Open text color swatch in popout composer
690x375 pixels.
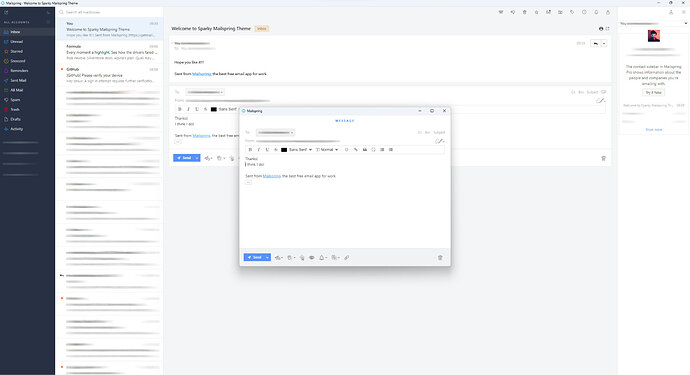coord(284,150)
